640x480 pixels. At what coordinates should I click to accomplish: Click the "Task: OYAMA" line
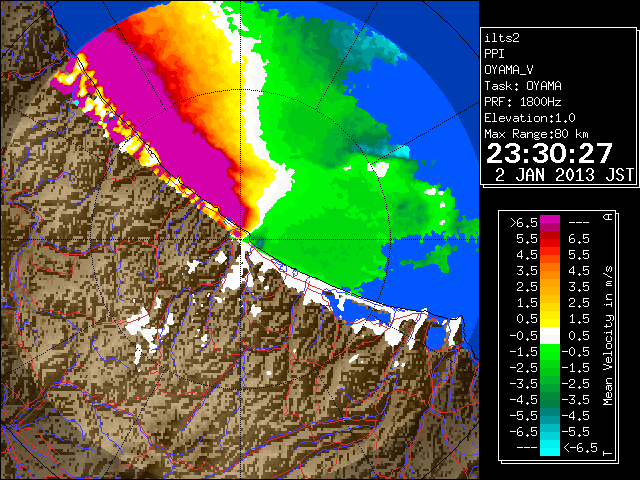[x=523, y=86]
